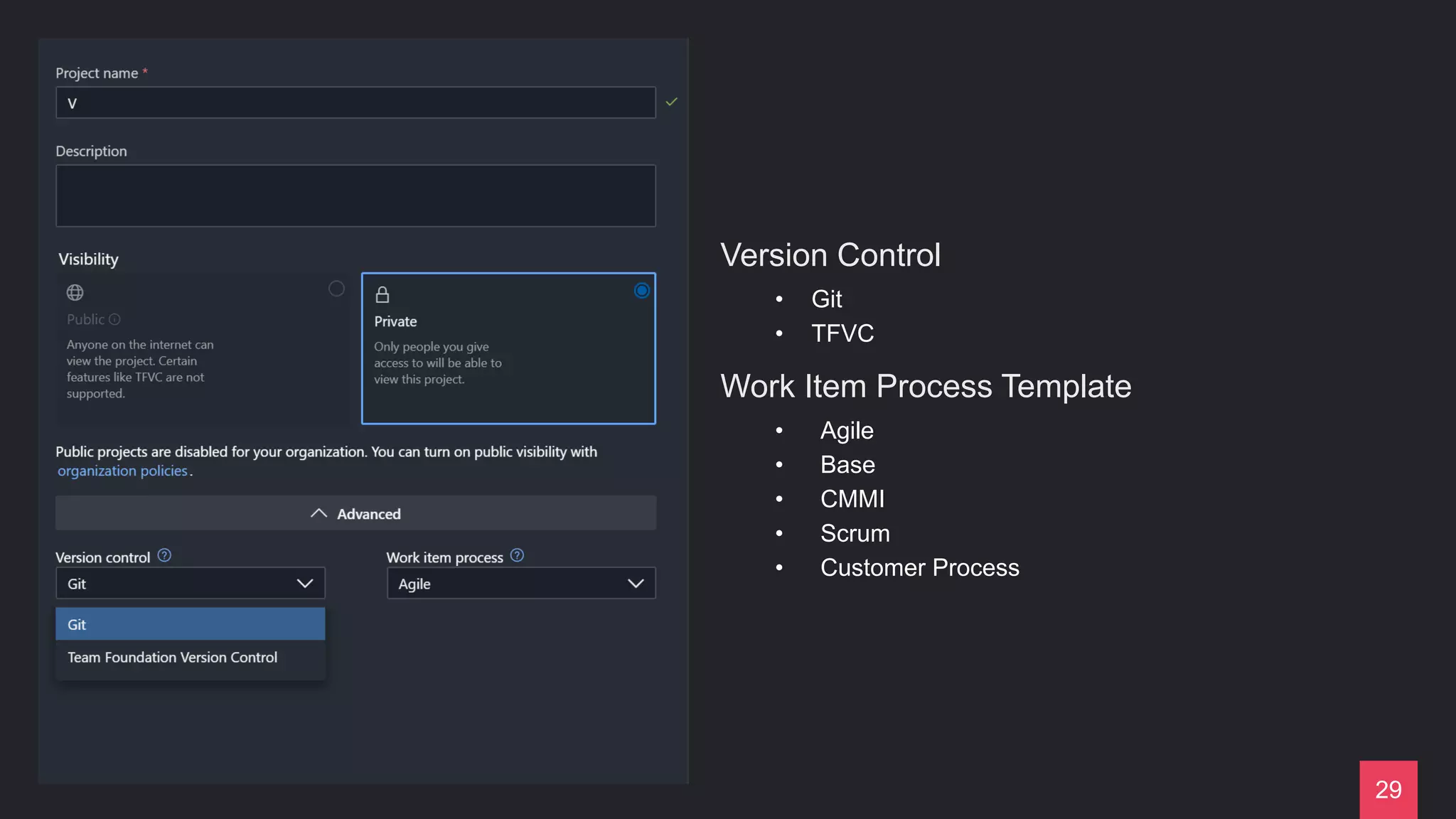
Task: Click the lock icon in Private card
Action: coord(382,294)
